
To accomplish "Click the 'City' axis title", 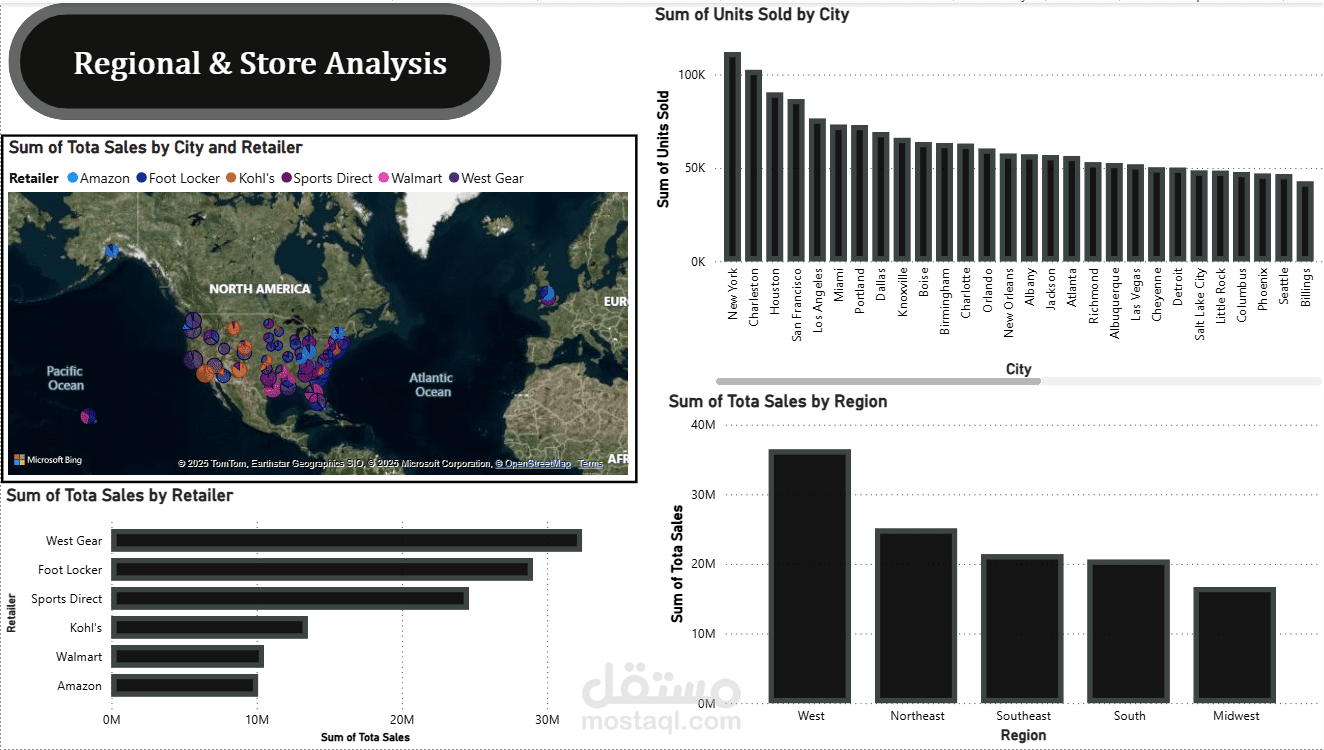I will (1019, 369).
